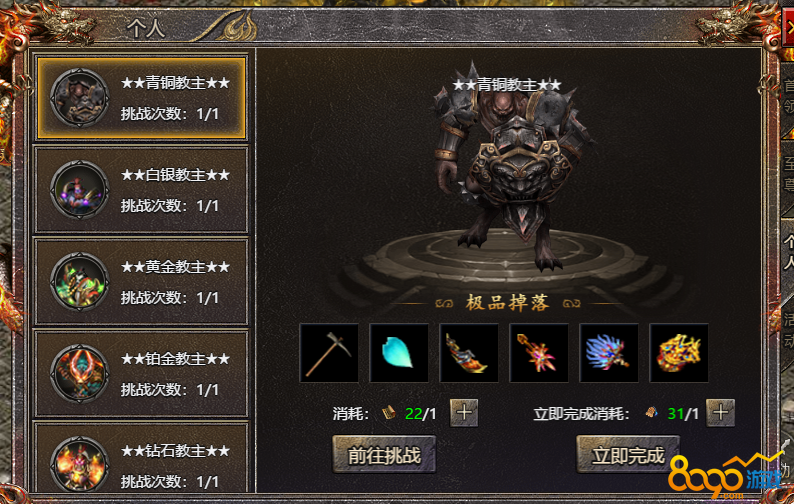
Task: Add more challenge scrolls with plus button
Action: pos(464,413)
